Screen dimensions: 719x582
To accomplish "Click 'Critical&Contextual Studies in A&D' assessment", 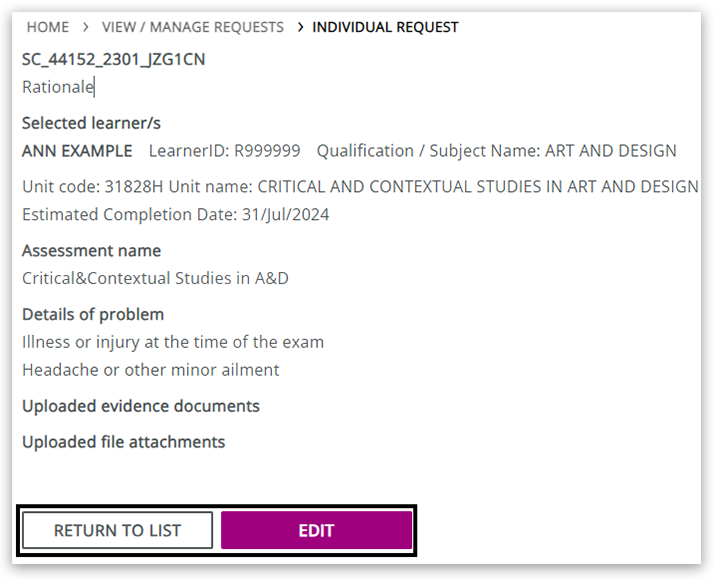I will click(x=155, y=278).
